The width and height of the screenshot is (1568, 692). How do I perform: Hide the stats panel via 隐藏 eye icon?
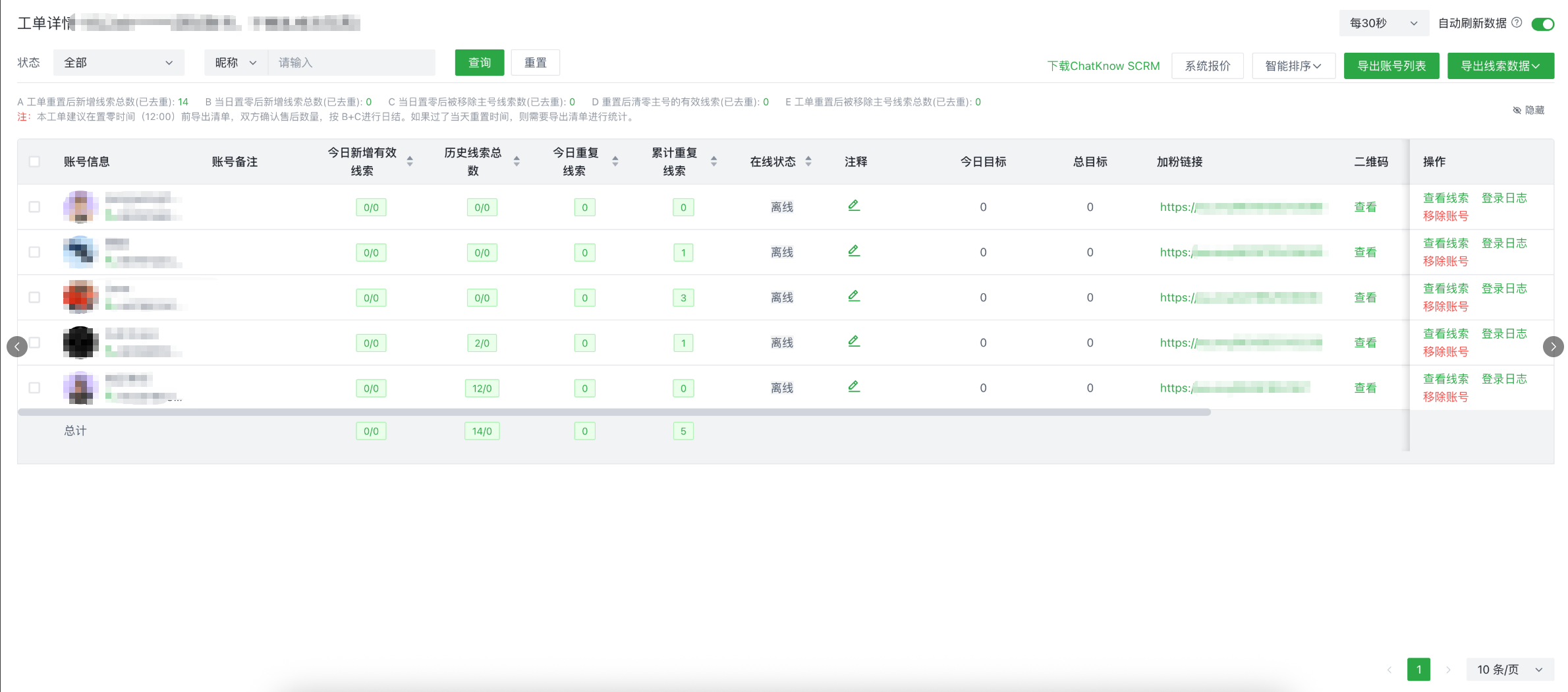pyautogui.click(x=1517, y=110)
